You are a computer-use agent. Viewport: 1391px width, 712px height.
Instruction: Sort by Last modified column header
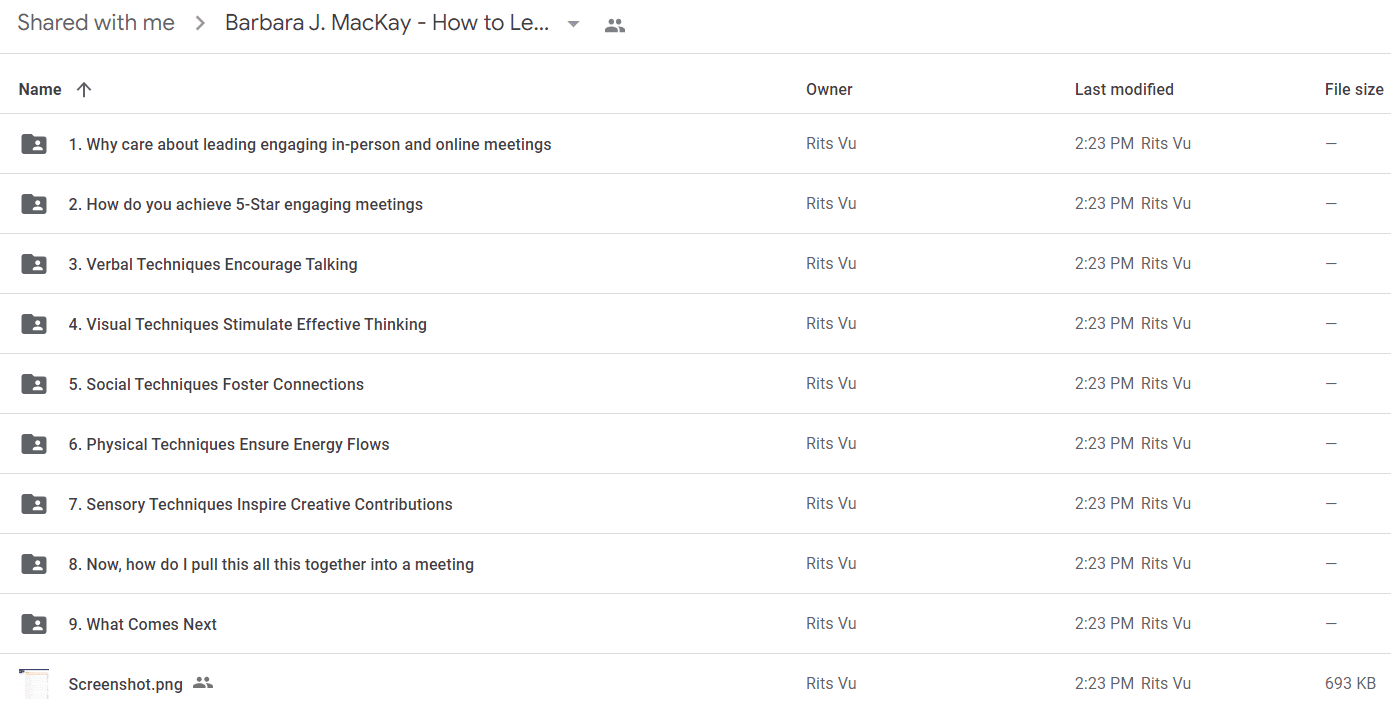(x=1124, y=89)
